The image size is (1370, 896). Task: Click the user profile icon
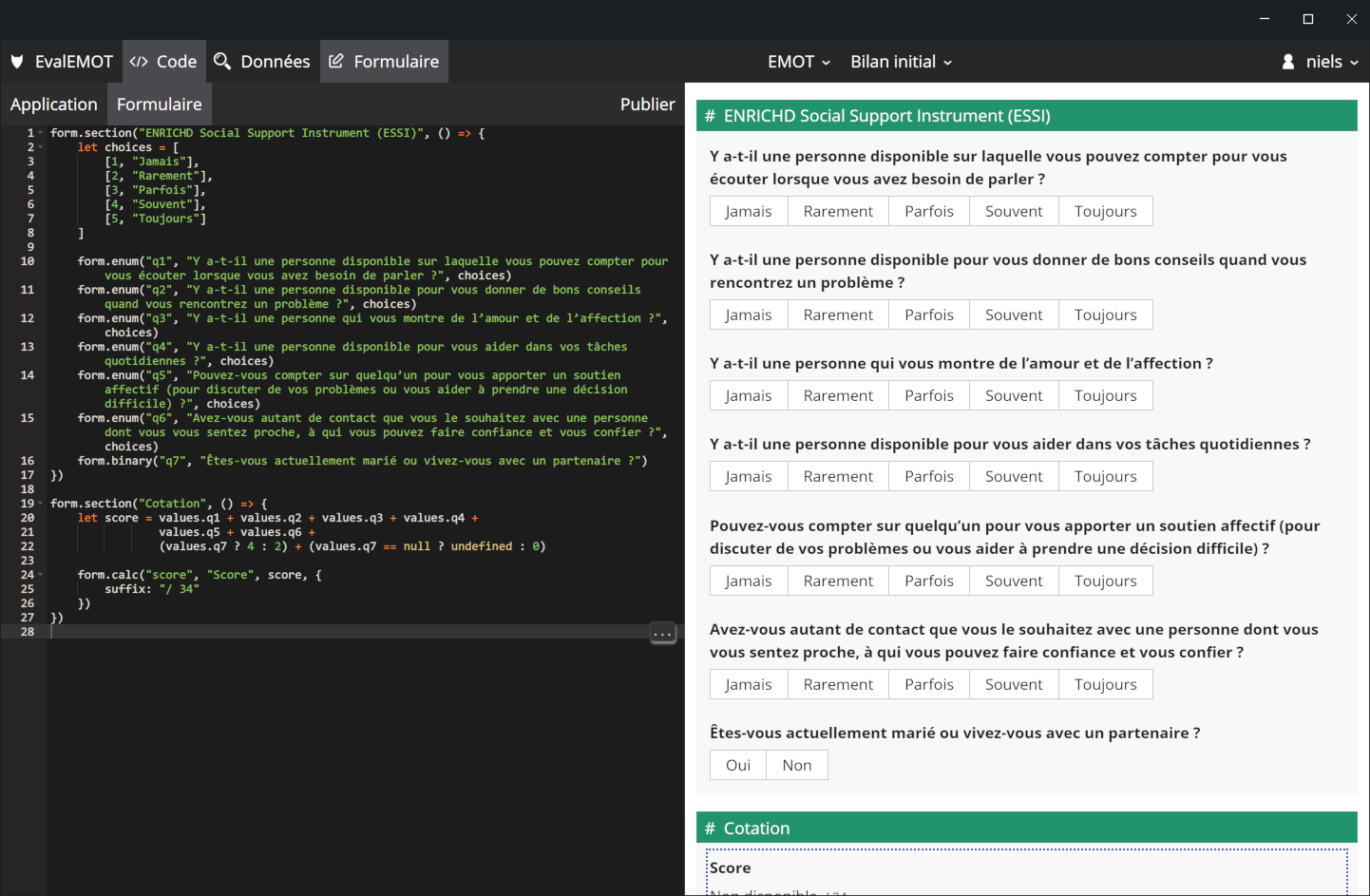[1288, 62]
